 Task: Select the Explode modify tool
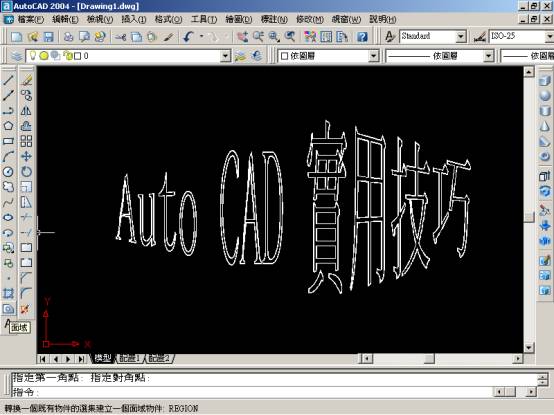(25, 309)
